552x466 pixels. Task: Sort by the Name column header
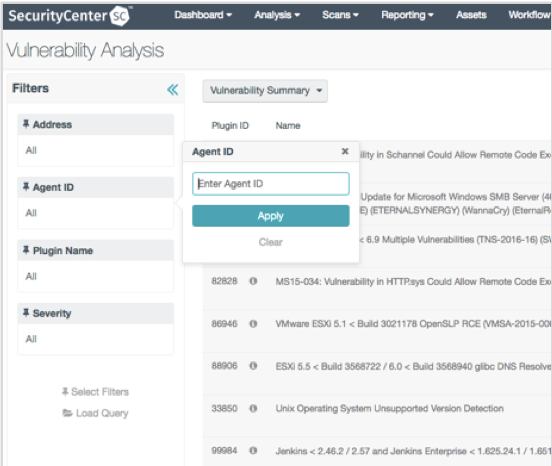(288, 126)
